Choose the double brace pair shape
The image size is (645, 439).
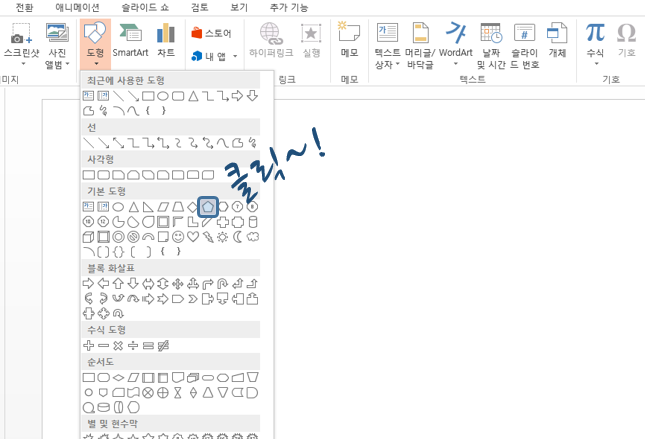click(118, 251)
